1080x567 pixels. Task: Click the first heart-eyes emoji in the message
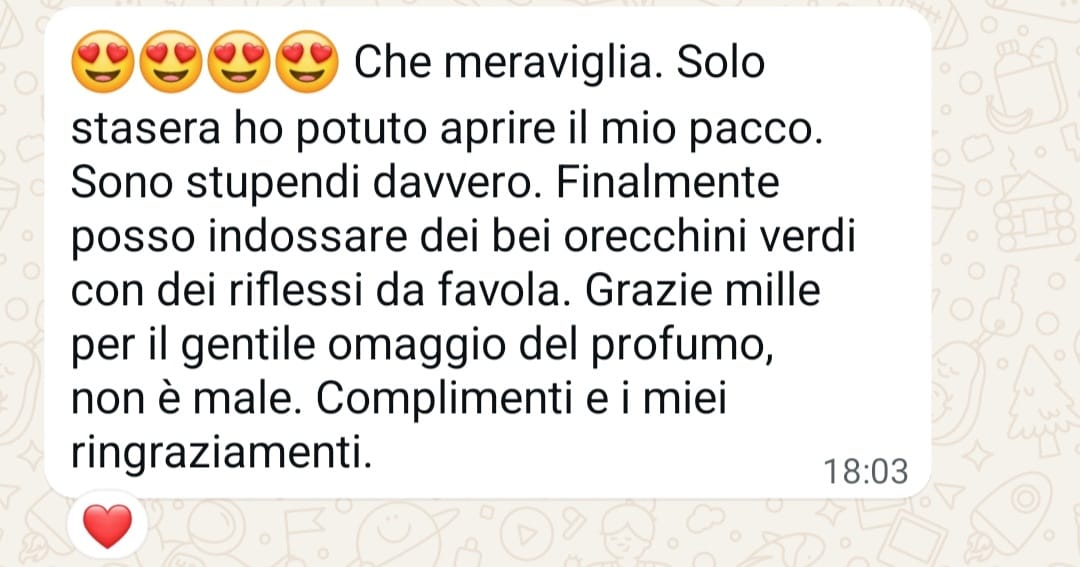point(103,62)
